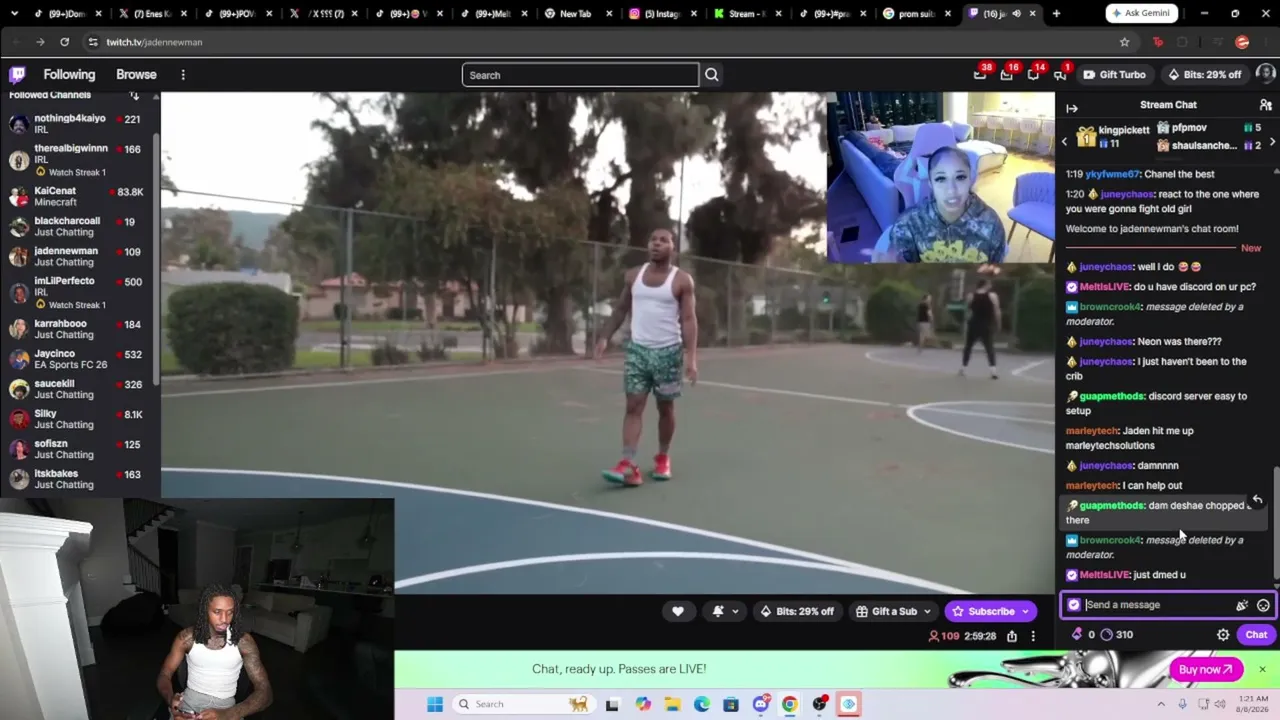Send message with the Chat button
The image size is (1280, 720).
click(1256, 635)
